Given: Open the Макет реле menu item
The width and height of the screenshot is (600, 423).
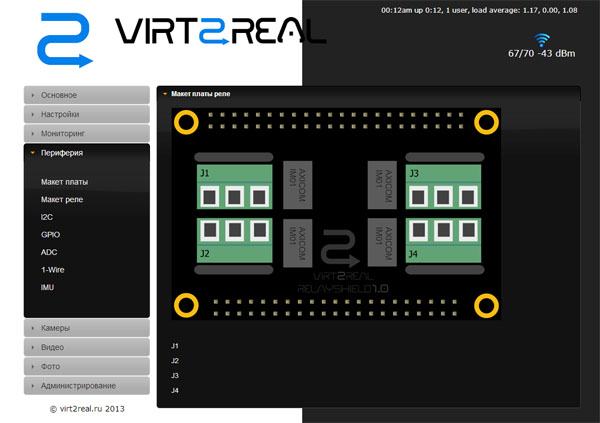Looking at the screenshot, I should 62,199.
